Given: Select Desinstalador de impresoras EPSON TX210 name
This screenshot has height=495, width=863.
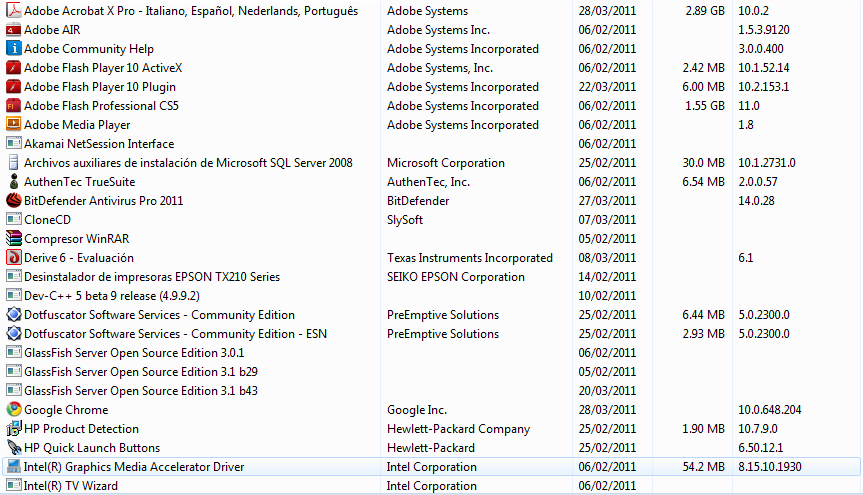Looking at the screenshot, I should click(152, 277).
